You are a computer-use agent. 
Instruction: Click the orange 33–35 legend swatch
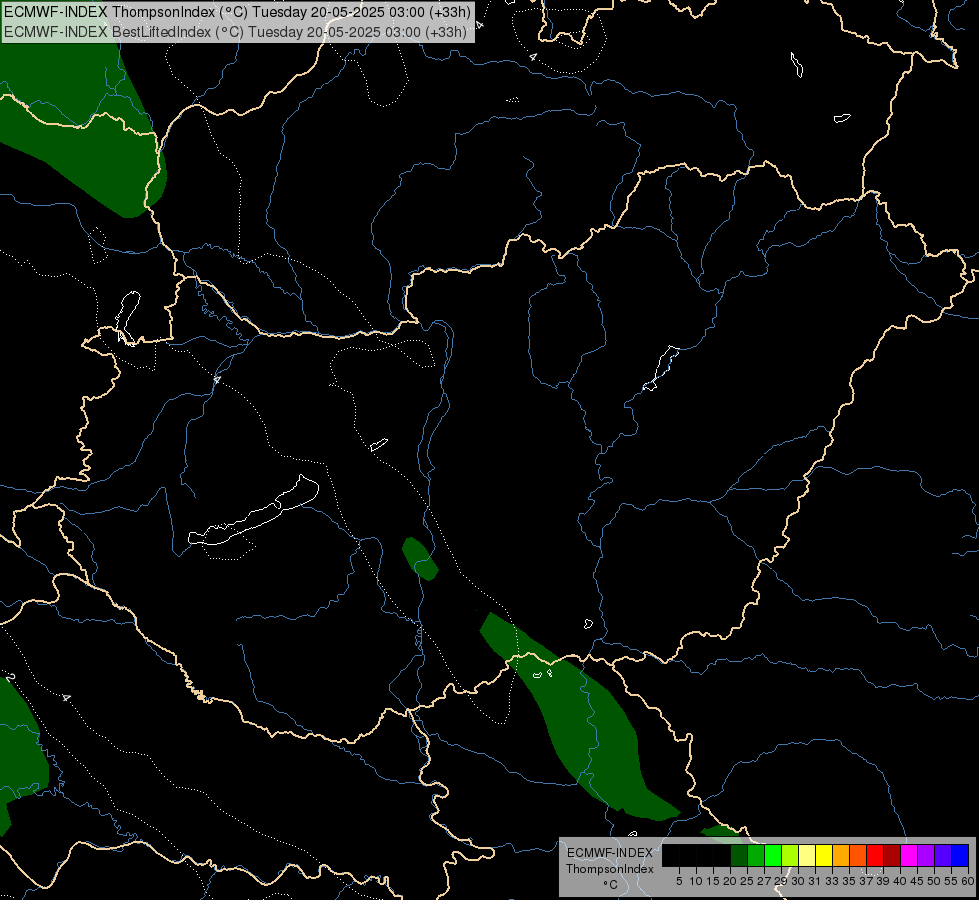tap(841, 855)
